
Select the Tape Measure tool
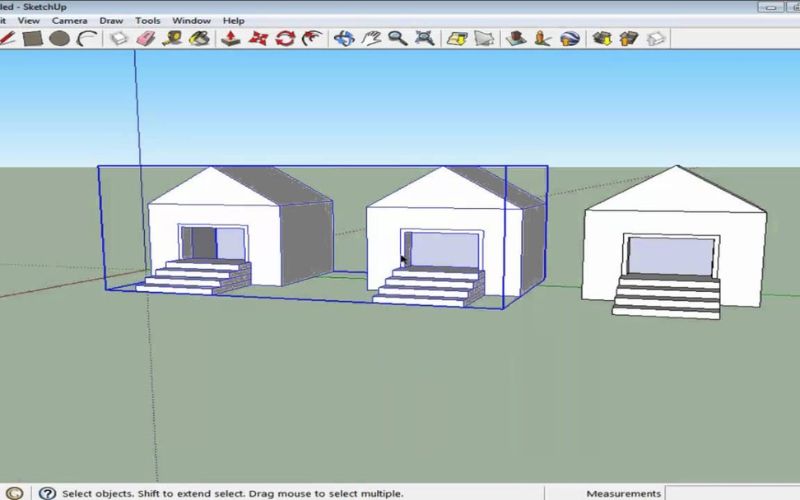(172, 38)
